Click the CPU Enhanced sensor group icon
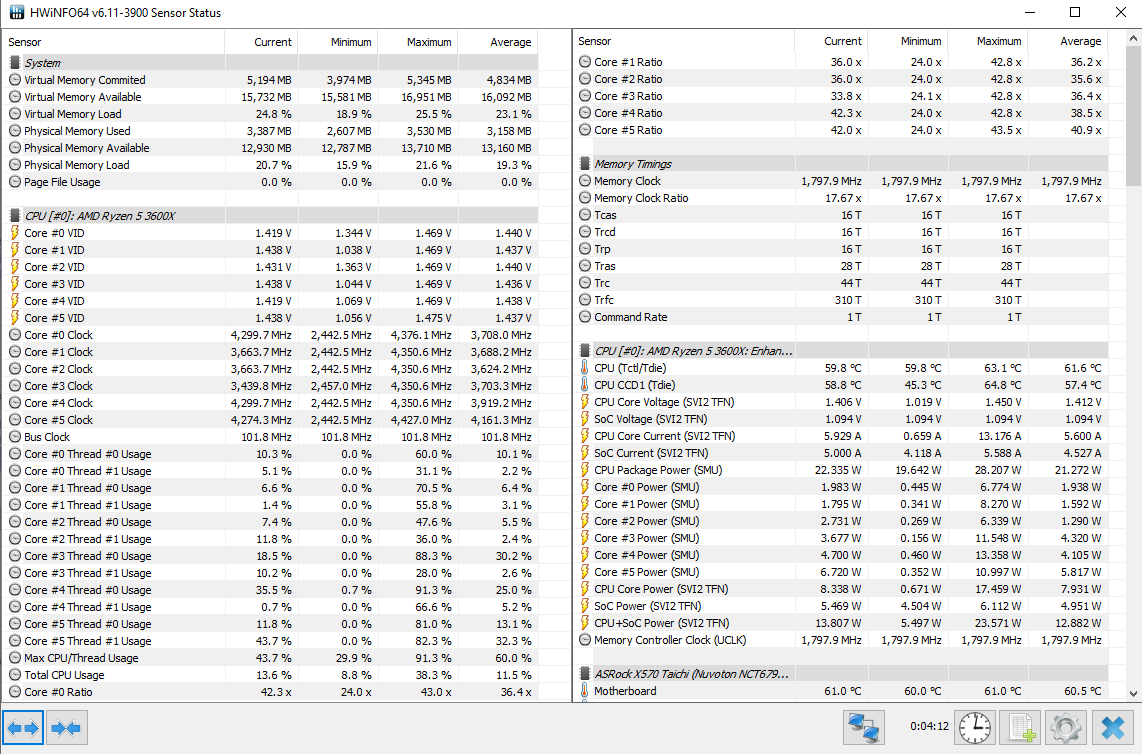The height and width of the screenshot is (754, 1142). [x=585, y=350]
